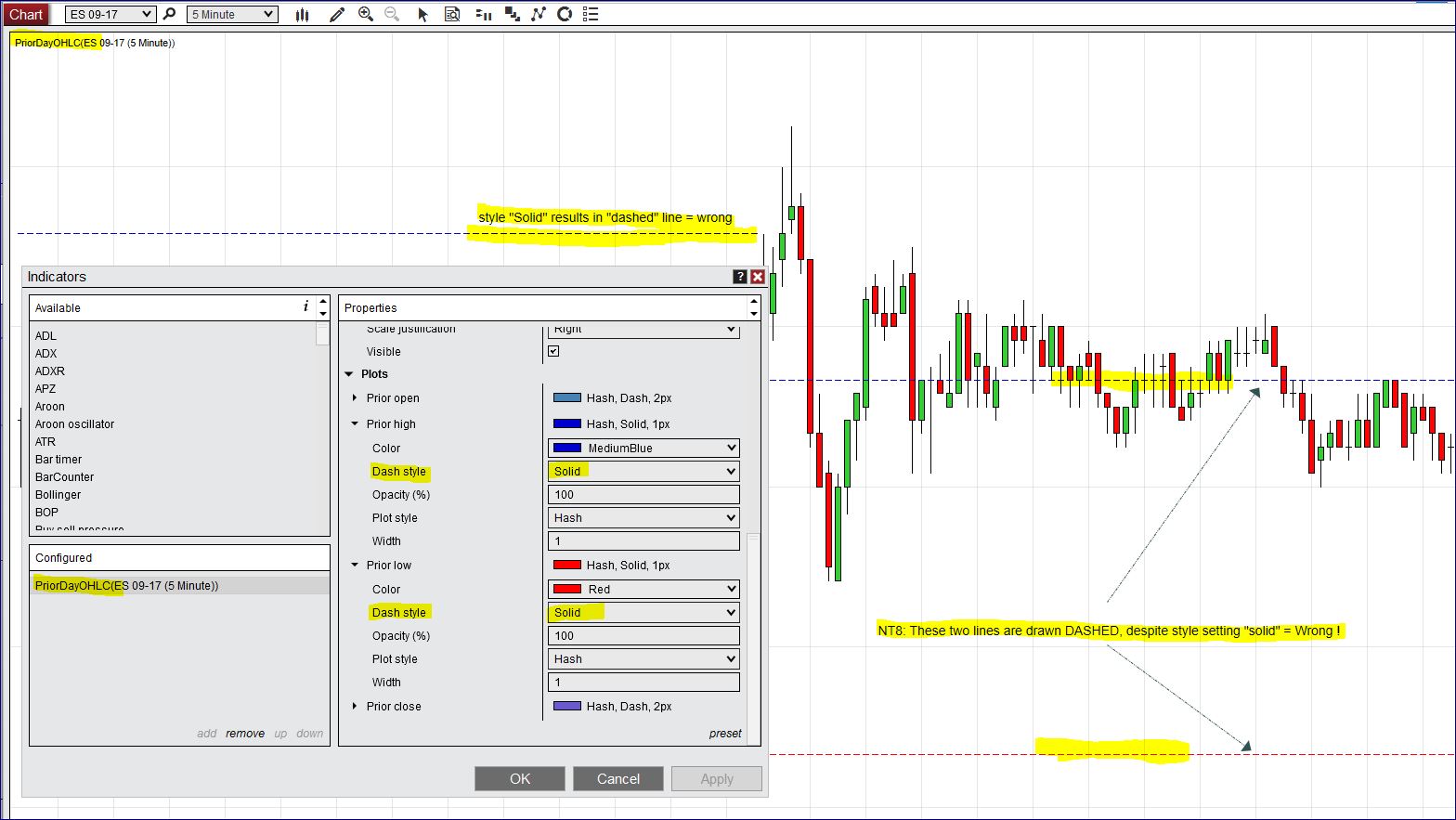Open the Prior high Color dropdown

click(x=643, y=448)
